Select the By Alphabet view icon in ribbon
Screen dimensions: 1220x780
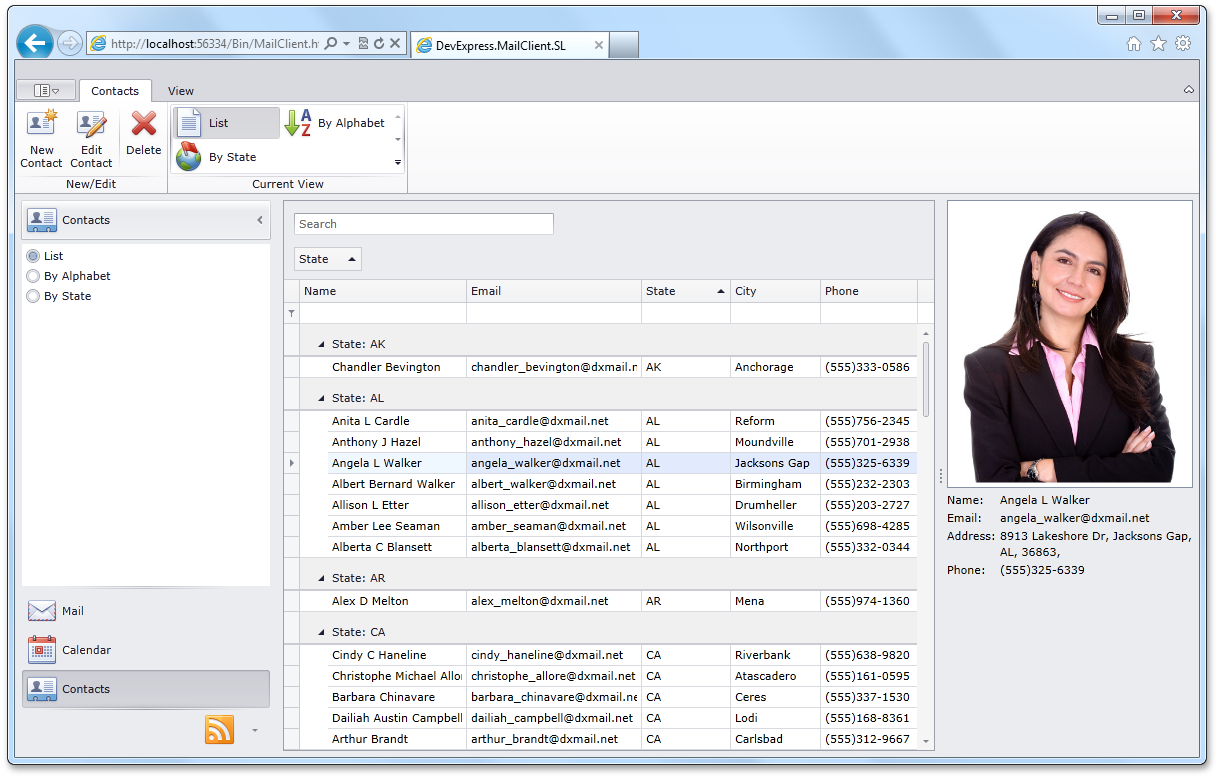pos(298,123)
